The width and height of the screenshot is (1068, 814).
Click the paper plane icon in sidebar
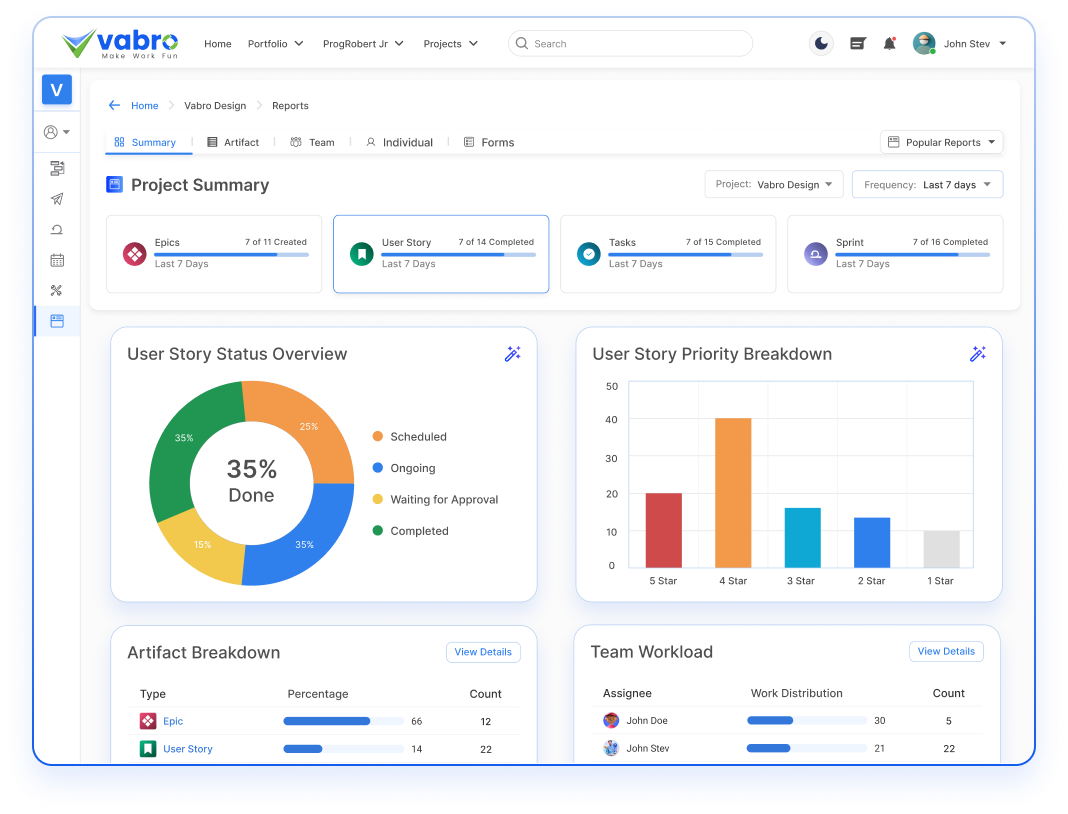[x=57, y=199]
